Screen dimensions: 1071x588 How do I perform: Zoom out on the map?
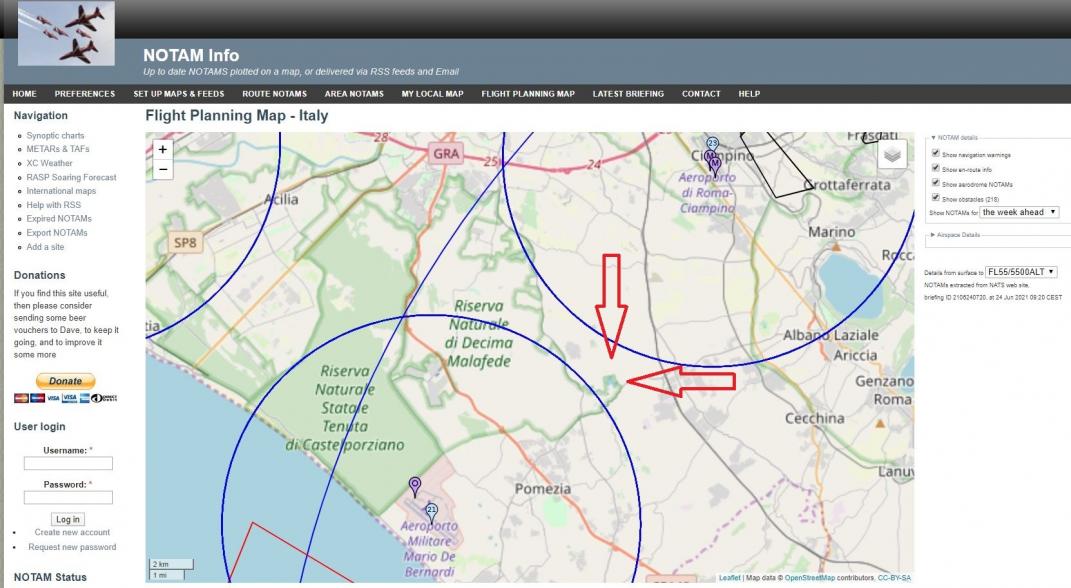click(163, 169)
